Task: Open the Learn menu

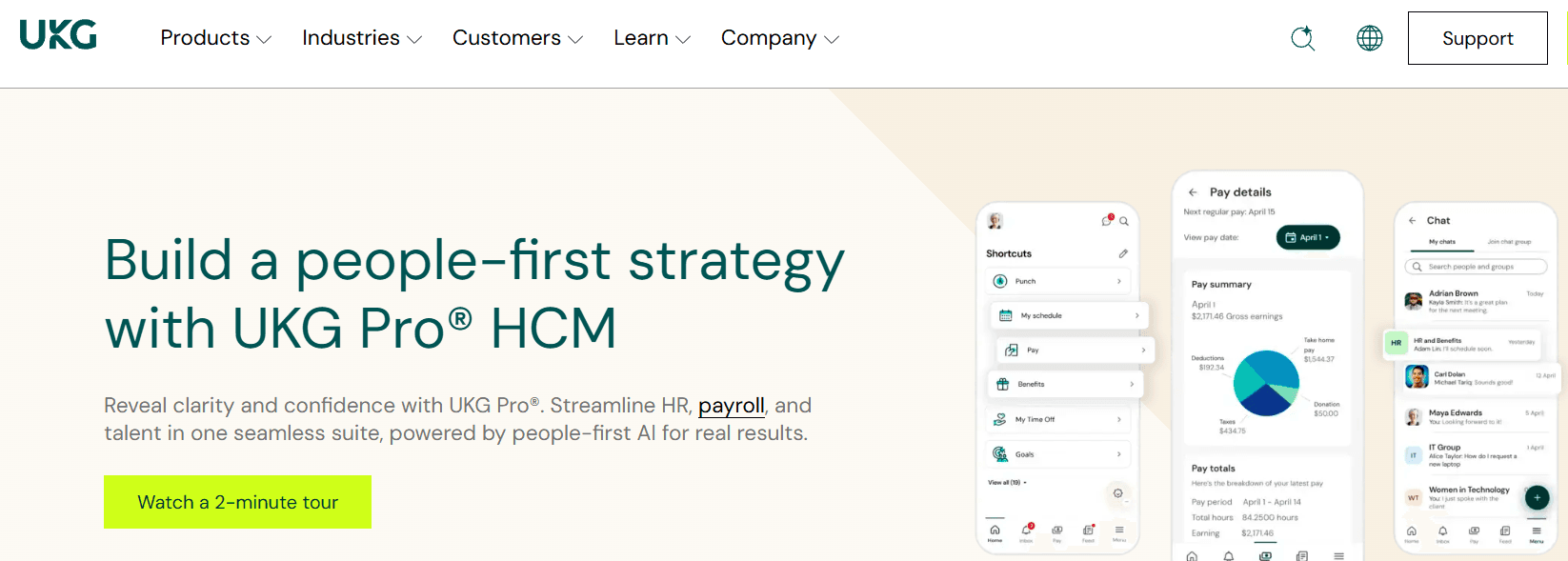Action: (x=652, y=38)
